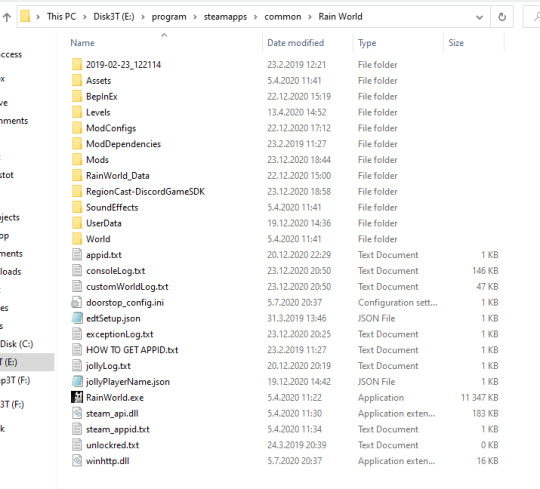Open the address bar history dropdown
Image resolution: width=540 pixels, height=489 pixels.
(x=479, y=17)
